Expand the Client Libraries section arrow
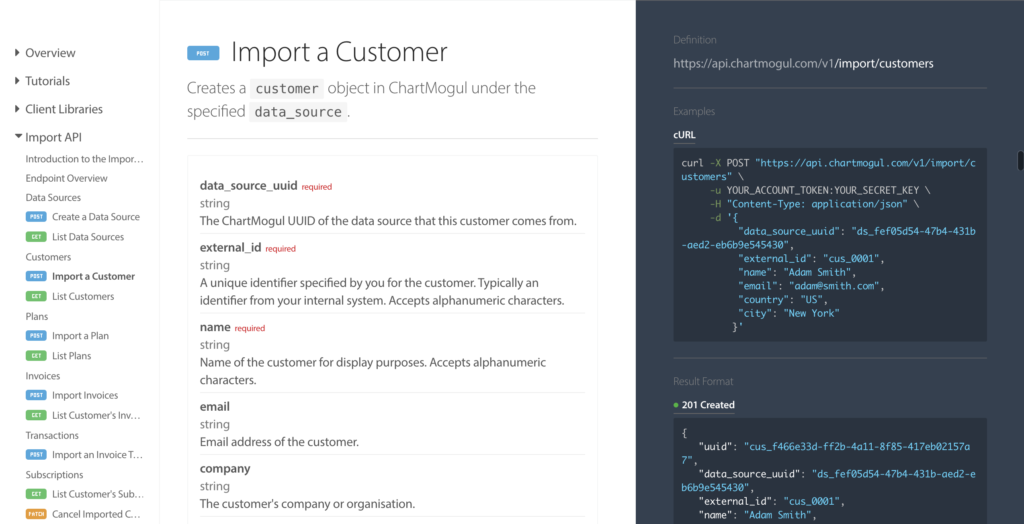The image size is (1024, 524). pos(17,109)
